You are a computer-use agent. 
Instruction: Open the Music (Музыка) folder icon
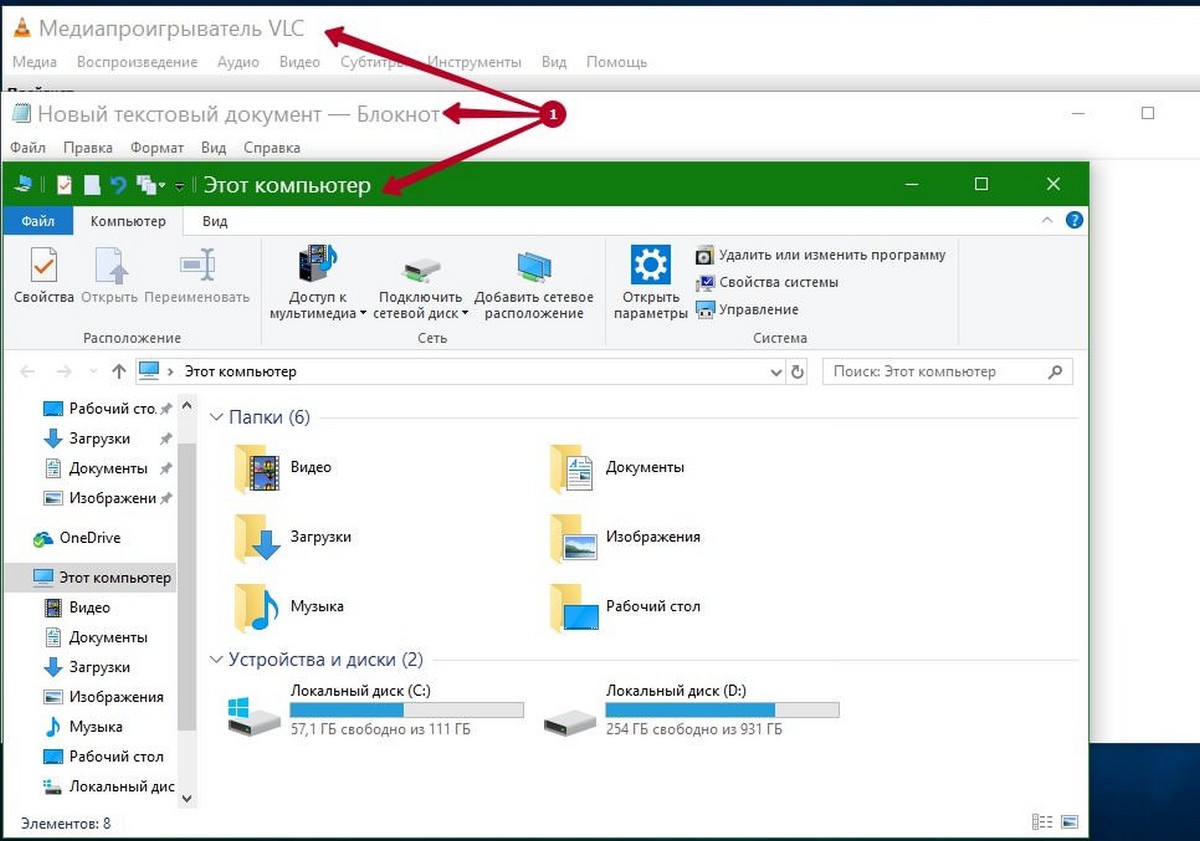coord(253,606)
